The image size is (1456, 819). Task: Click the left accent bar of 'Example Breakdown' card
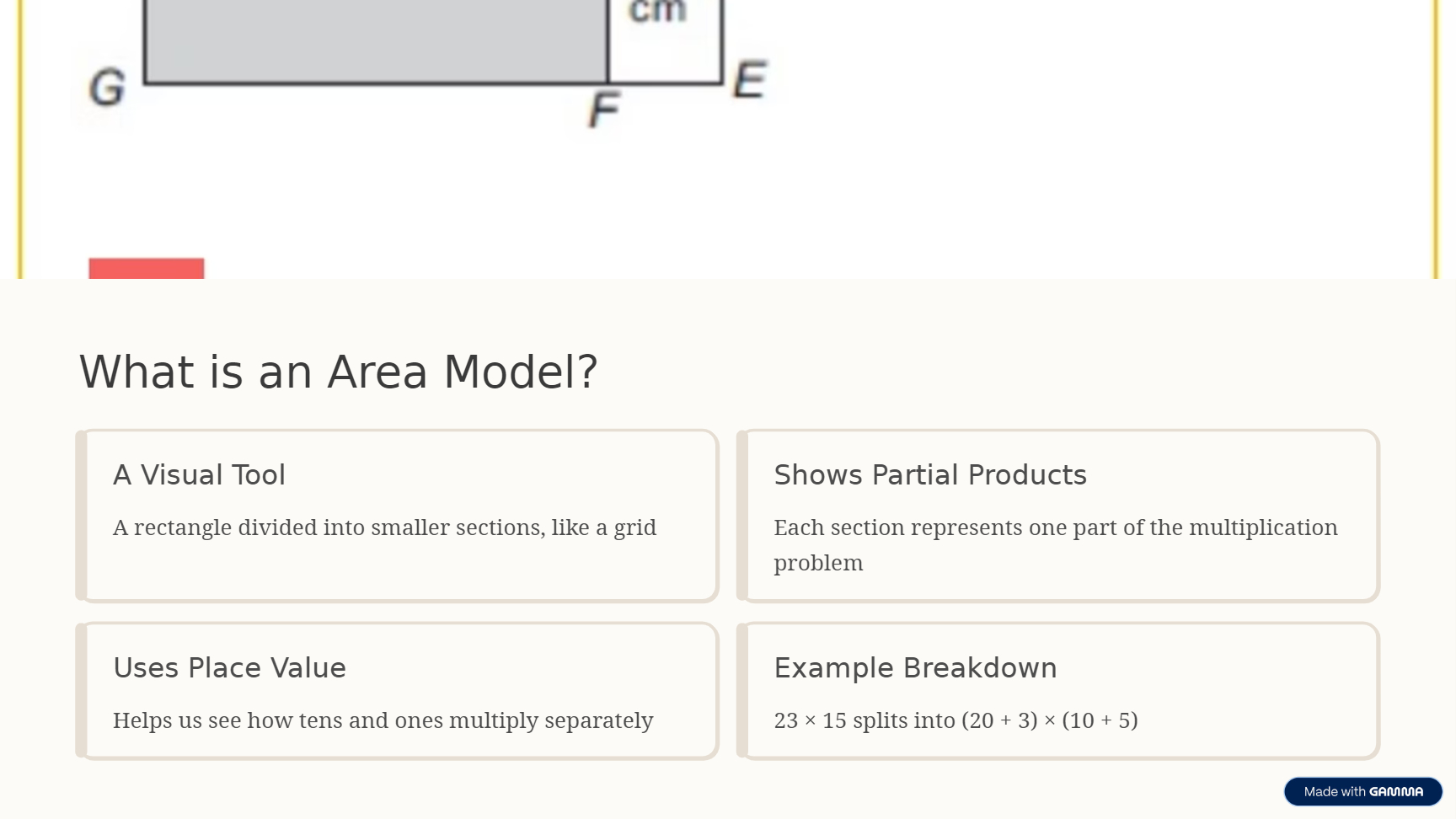[742, 691]
